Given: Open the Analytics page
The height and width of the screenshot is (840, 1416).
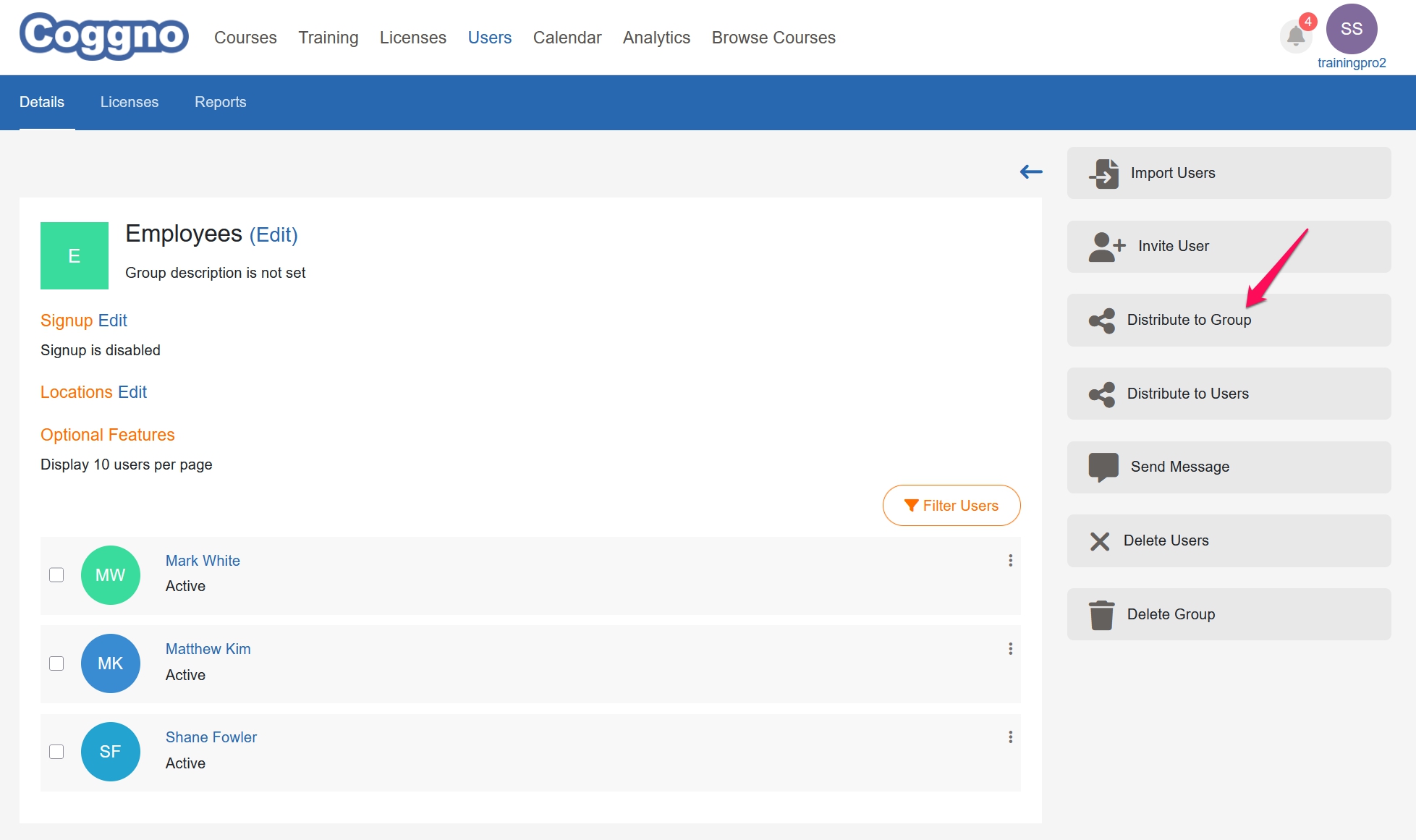Looking at the screenshot, I should click(657, 38).
